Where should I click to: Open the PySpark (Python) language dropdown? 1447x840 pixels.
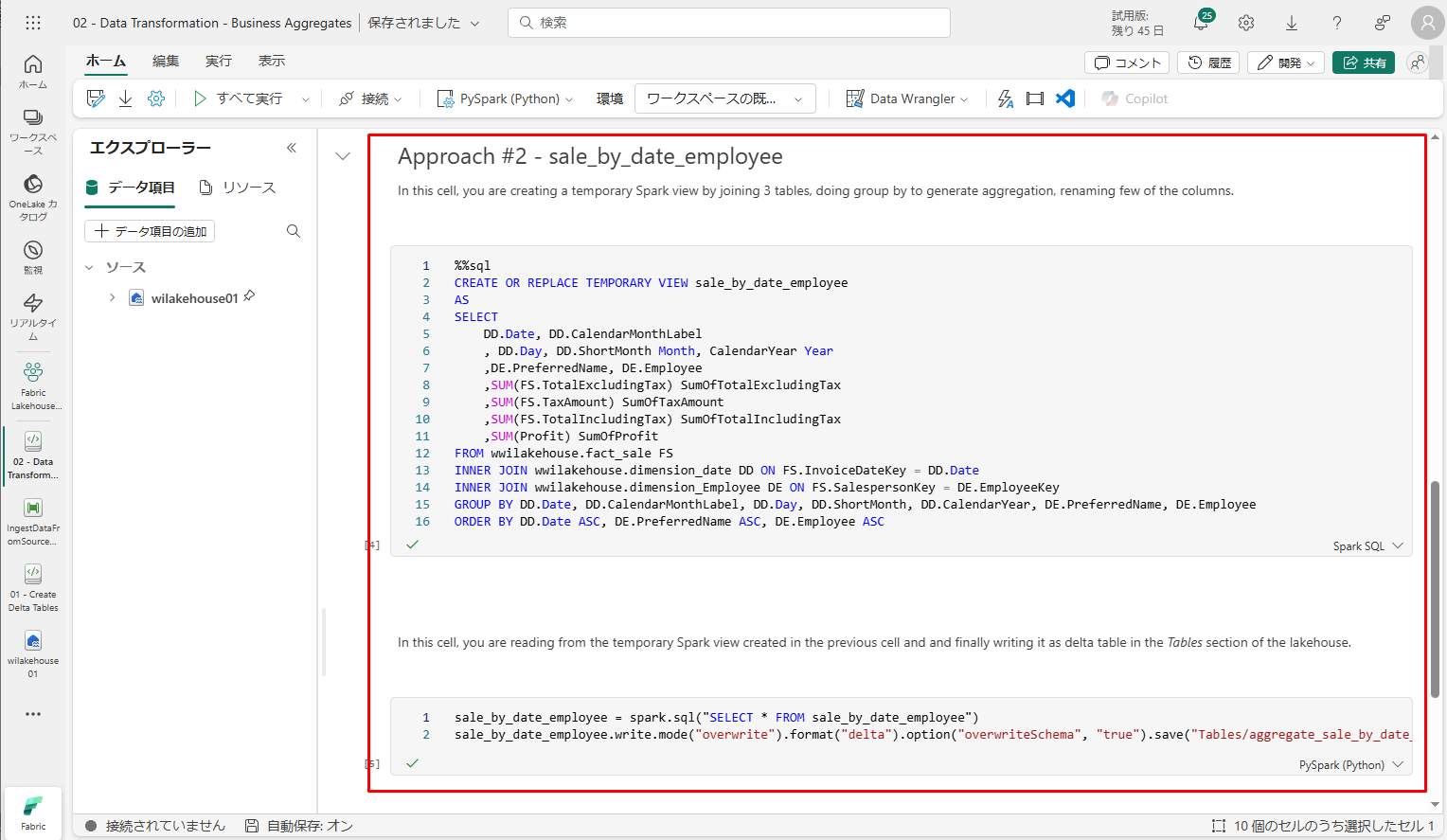click(505, 98)
